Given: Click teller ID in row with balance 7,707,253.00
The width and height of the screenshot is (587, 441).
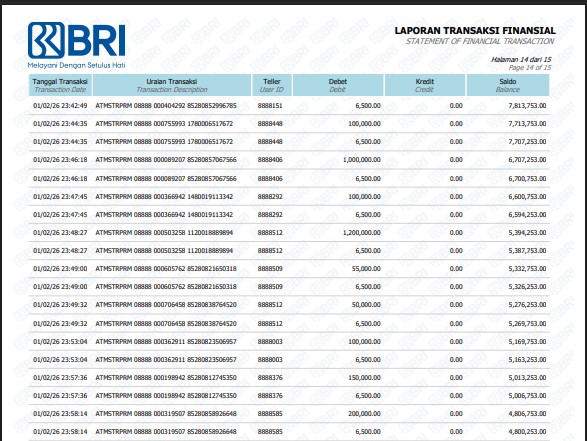Looking at the screenshot, I should coord(270,142).
